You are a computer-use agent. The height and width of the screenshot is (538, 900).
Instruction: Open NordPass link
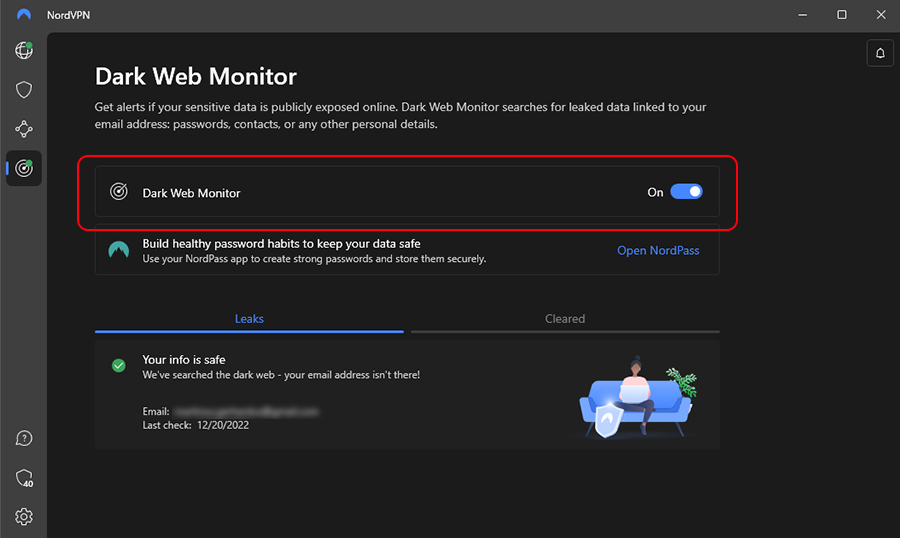point(658,250)
